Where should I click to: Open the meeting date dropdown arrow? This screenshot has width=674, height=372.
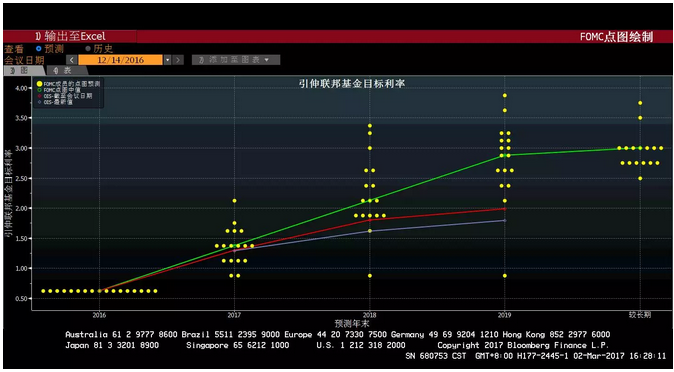[168, 60]
